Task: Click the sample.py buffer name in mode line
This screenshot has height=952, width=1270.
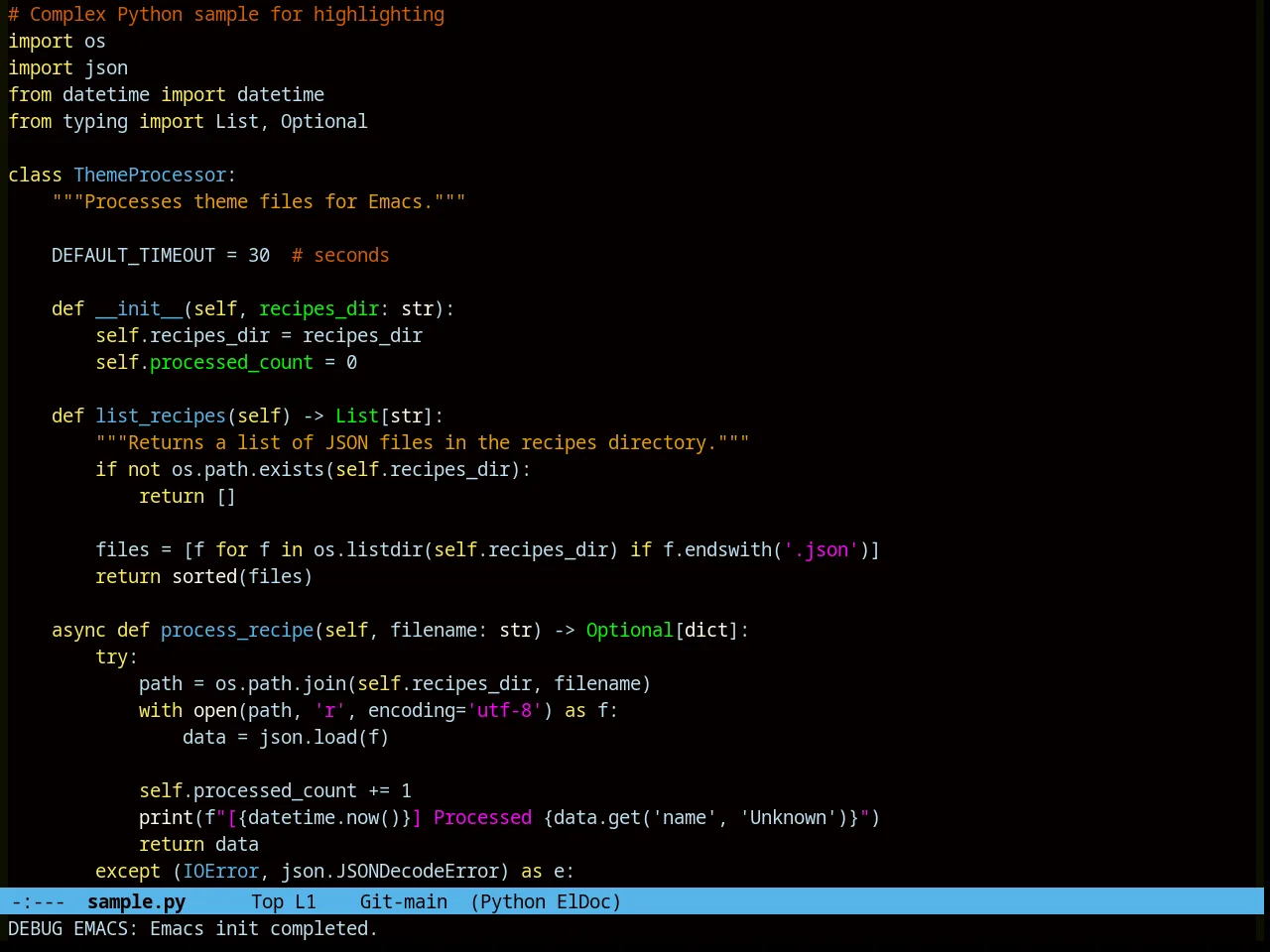Action: pyautogui.click(x=136, y=901)
